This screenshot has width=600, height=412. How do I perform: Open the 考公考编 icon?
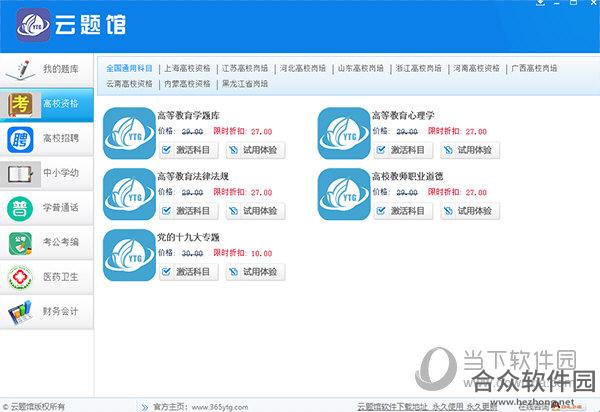(x=20, y=243)
